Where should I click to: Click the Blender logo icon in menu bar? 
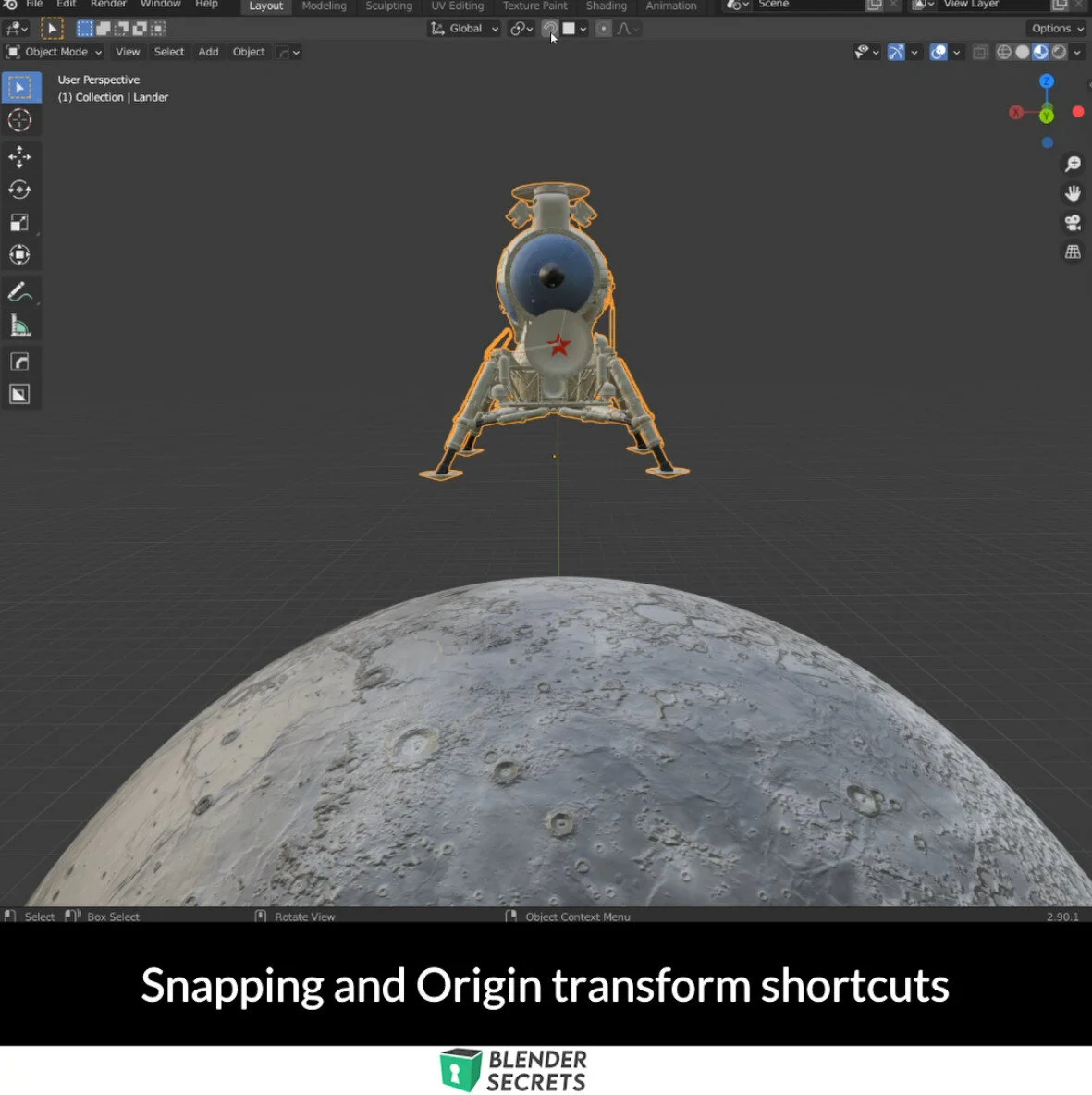click(10, 5)
